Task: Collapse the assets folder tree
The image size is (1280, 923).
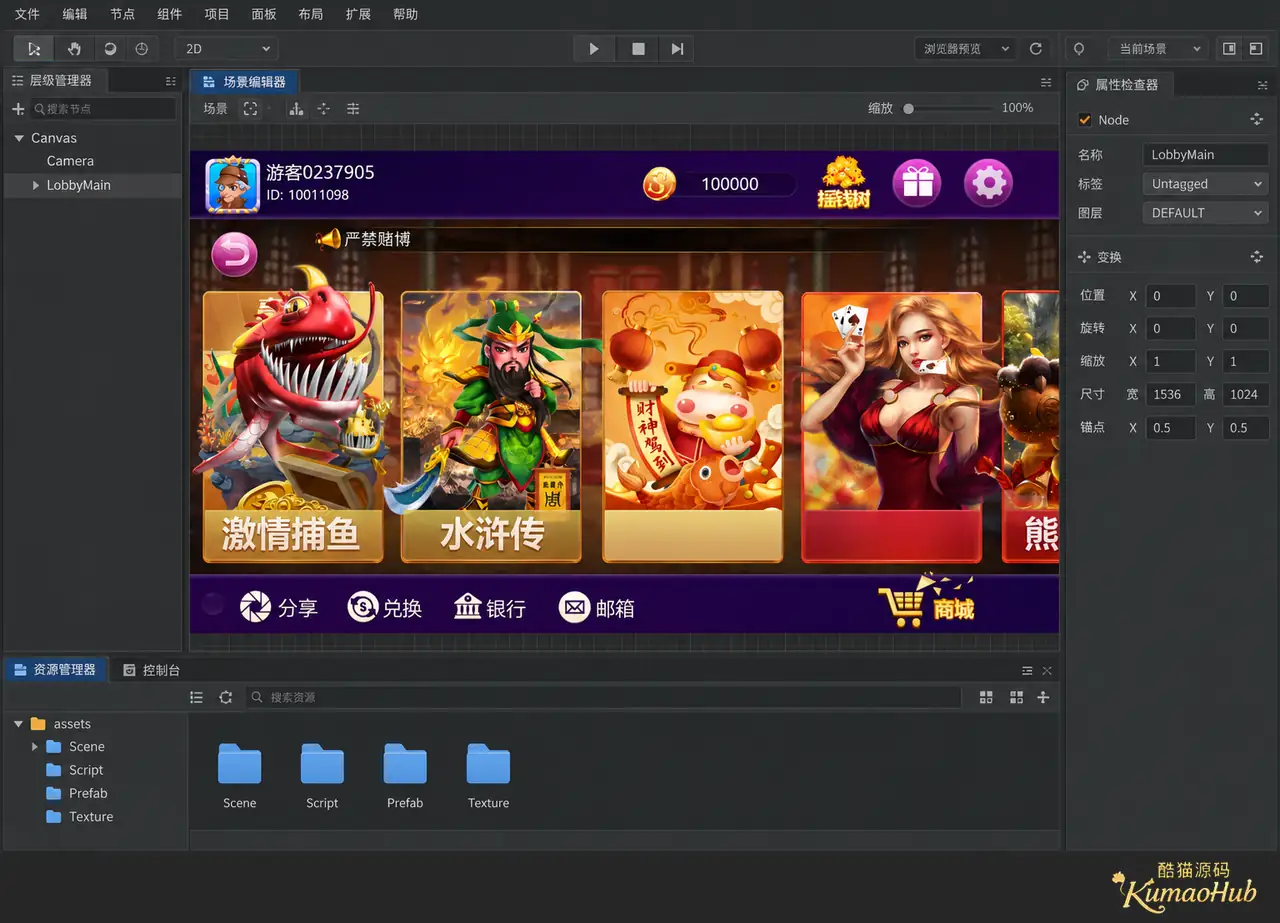Action: click(x=19, y=724)
